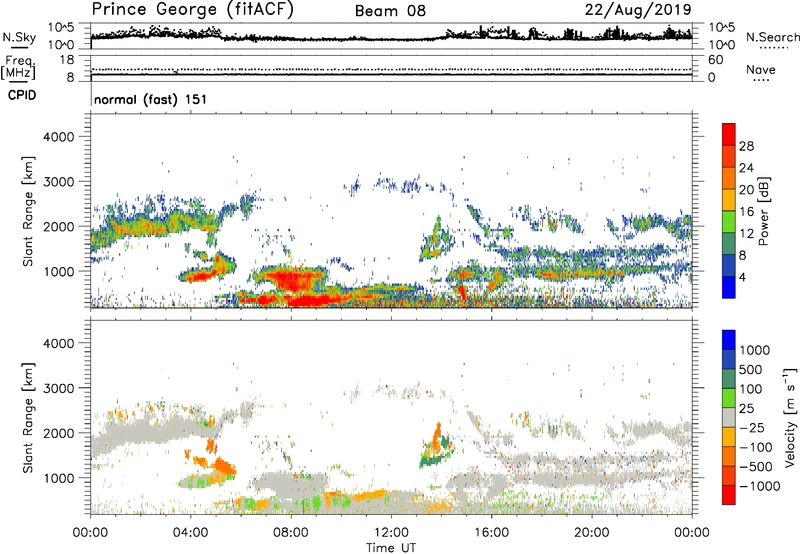Pick the red top segment of power color bar

tap(729, 134)
